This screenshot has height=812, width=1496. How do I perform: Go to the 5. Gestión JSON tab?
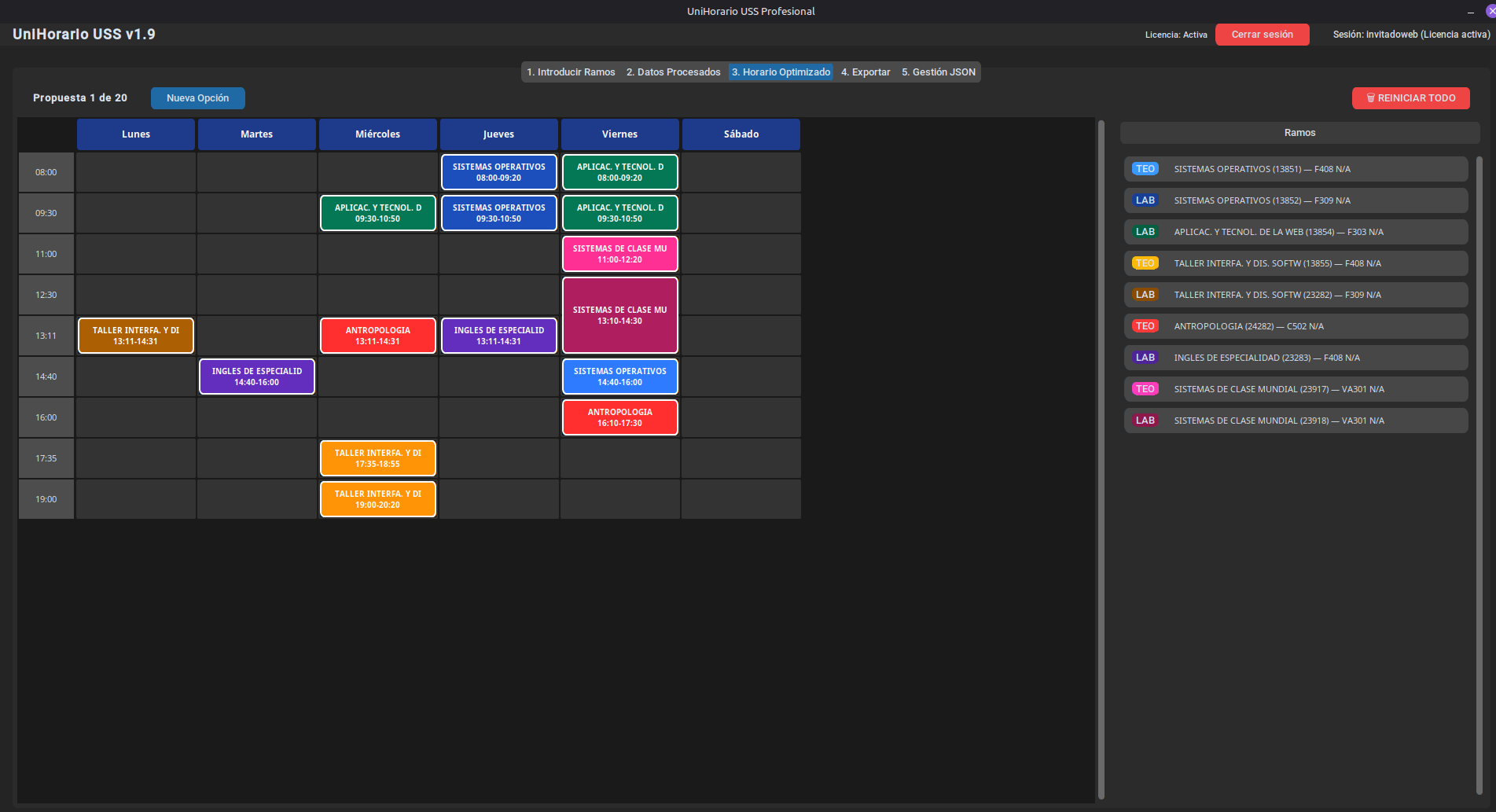pos(938,72)
